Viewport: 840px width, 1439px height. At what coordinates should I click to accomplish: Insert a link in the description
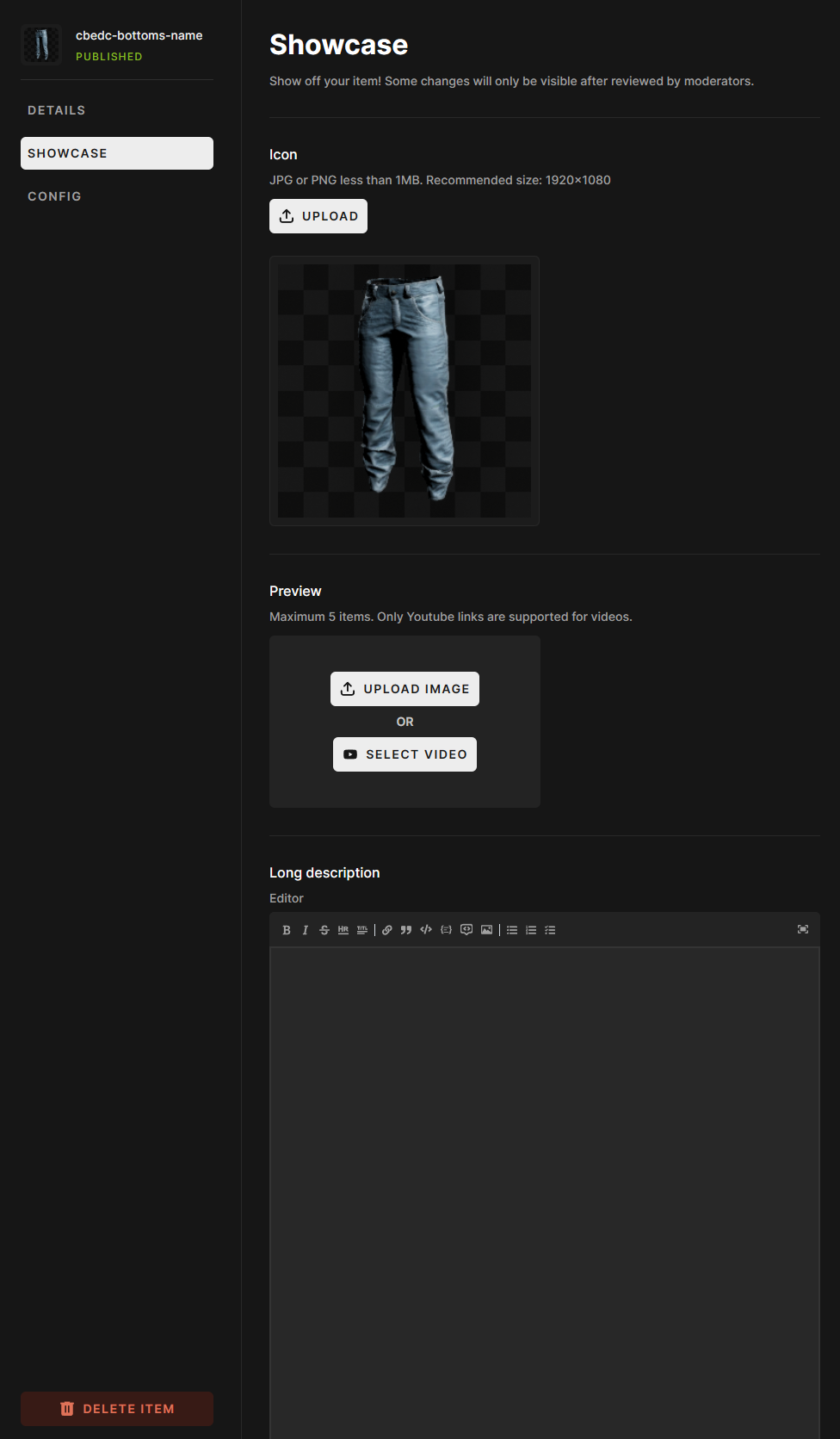point(387,930)
